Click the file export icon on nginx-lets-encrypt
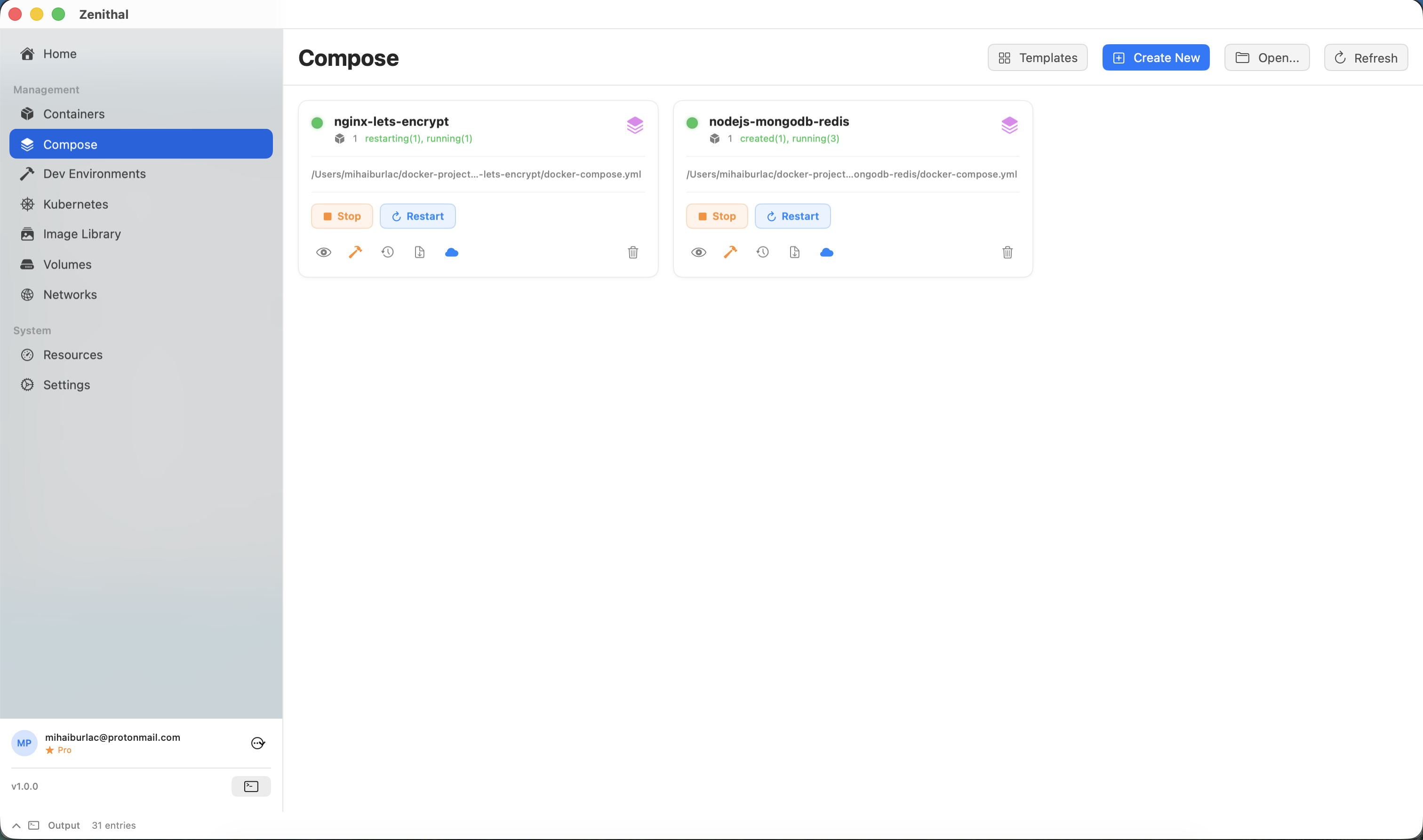The image size is (1423, 840). pyautogui.click(x=420, y=253)
